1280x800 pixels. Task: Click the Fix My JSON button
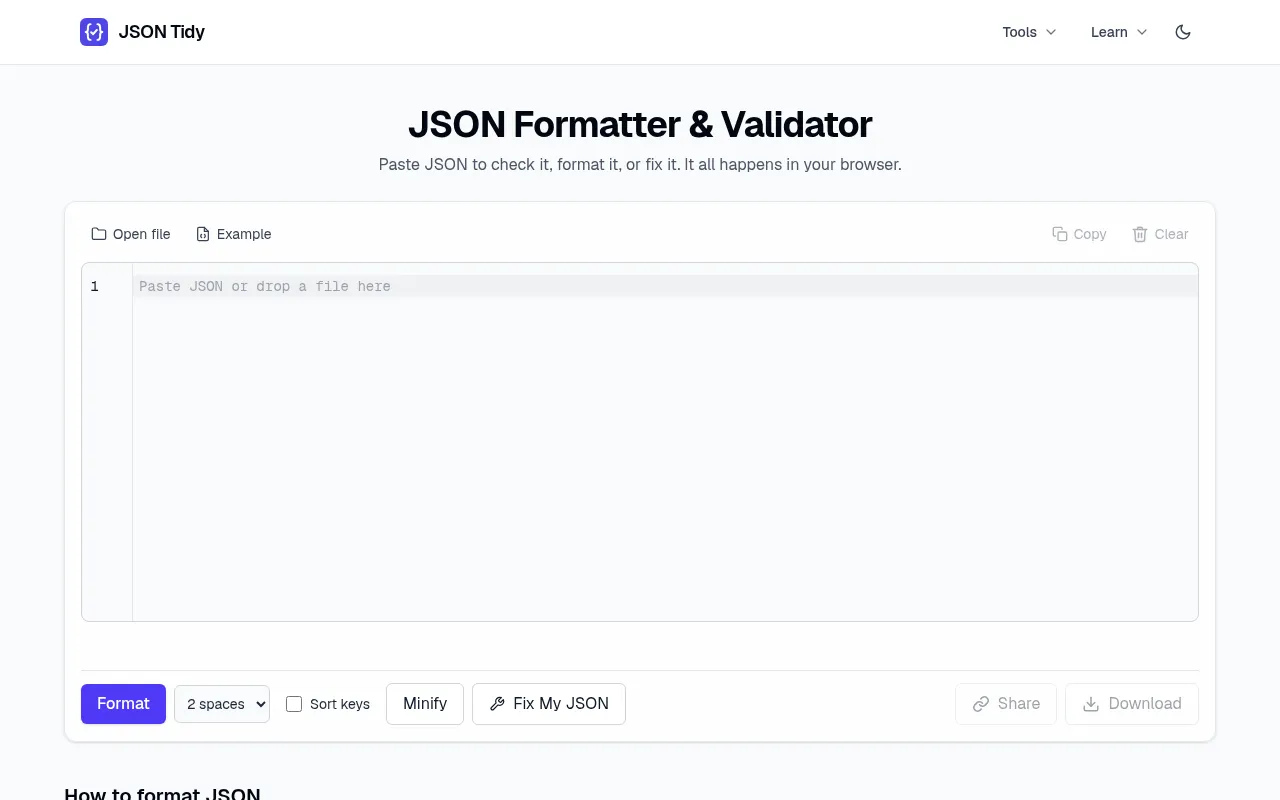pyautogui.click(x=549, y=704)
